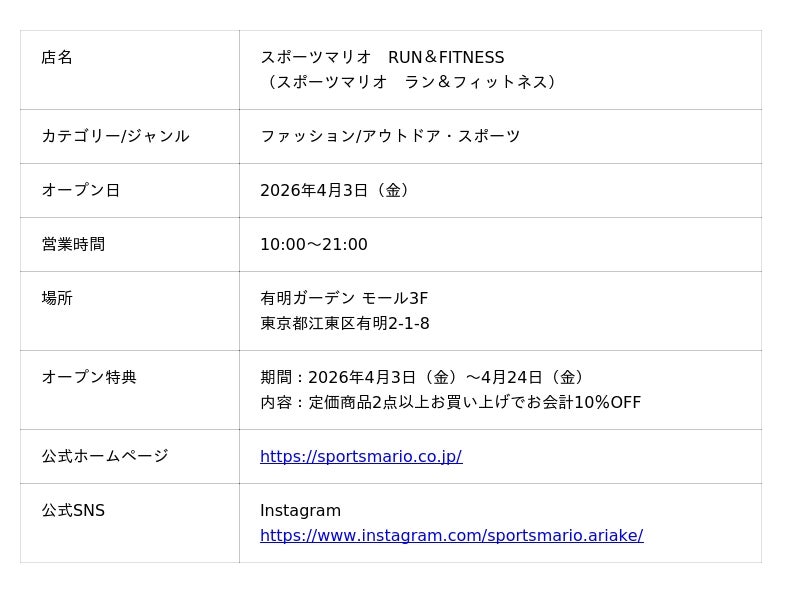Click the campaign period 期間 line
800x593 pixels.
[x=425, y=378]
